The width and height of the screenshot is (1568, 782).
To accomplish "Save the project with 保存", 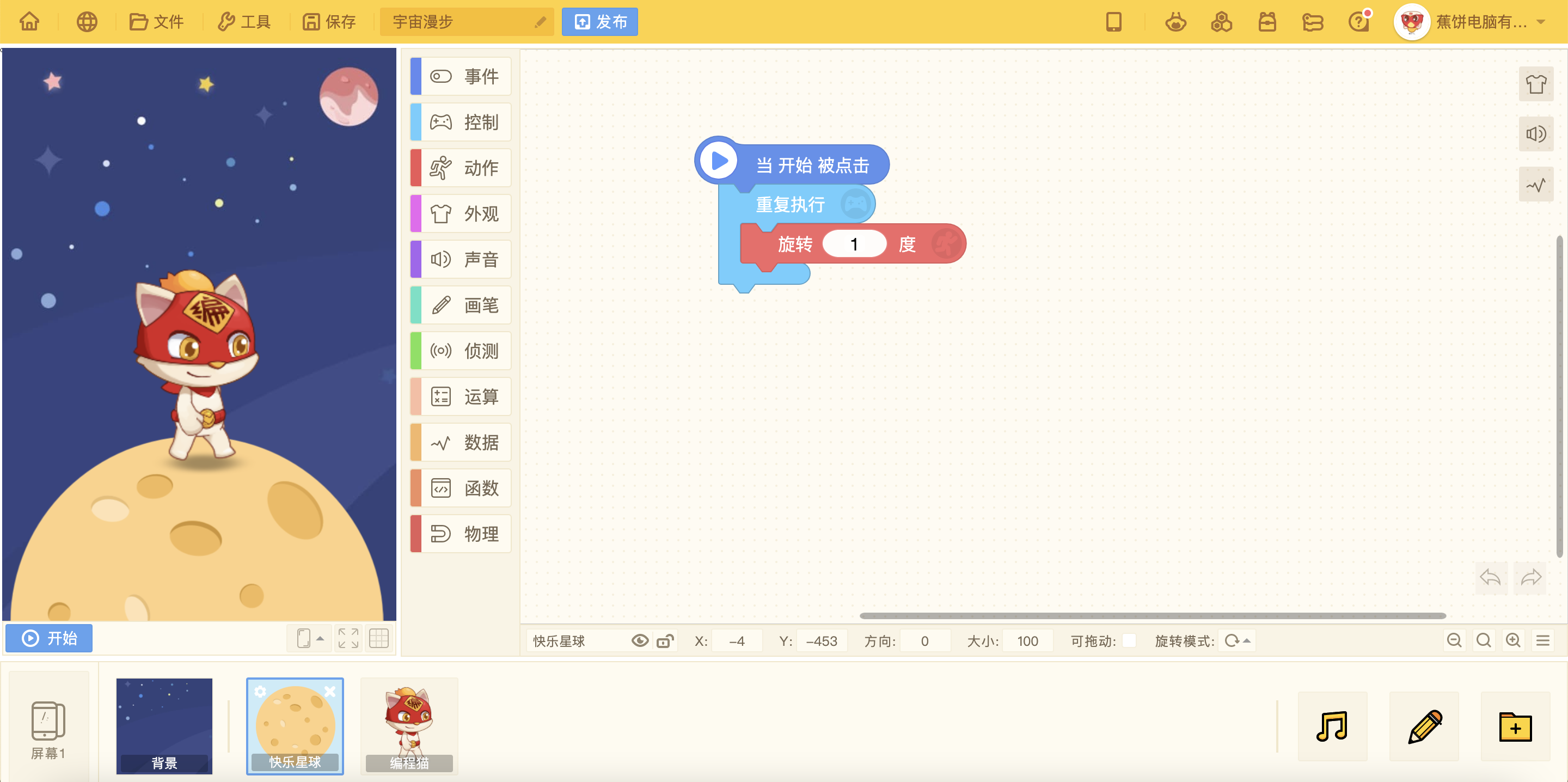I will [x=329, y=22].
